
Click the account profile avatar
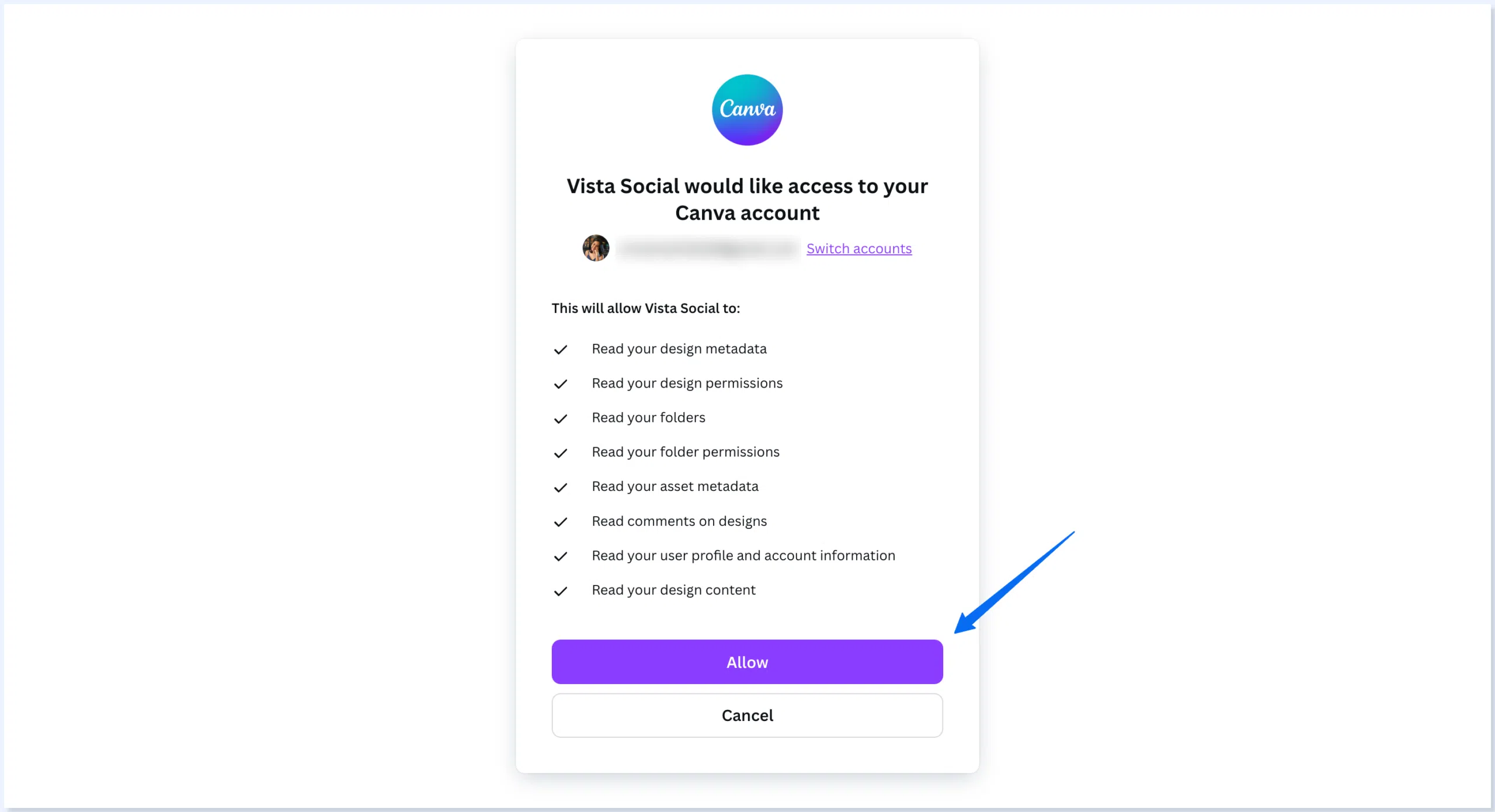tap(596, 248)
